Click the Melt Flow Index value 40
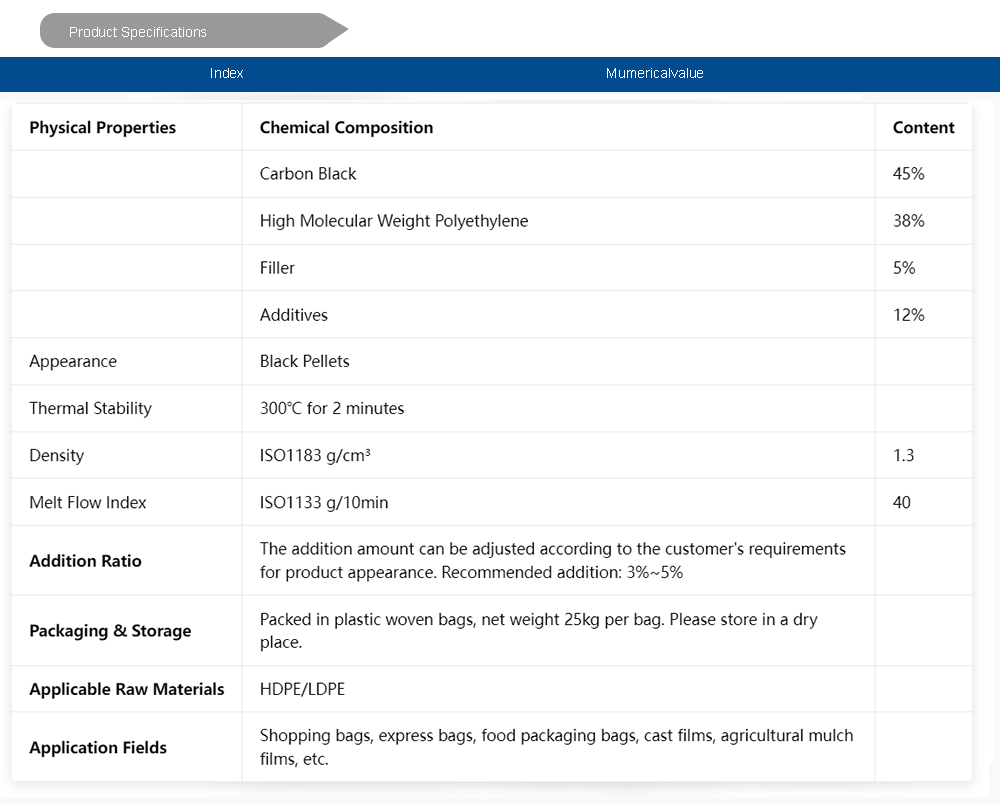 [x=901, y=502]
